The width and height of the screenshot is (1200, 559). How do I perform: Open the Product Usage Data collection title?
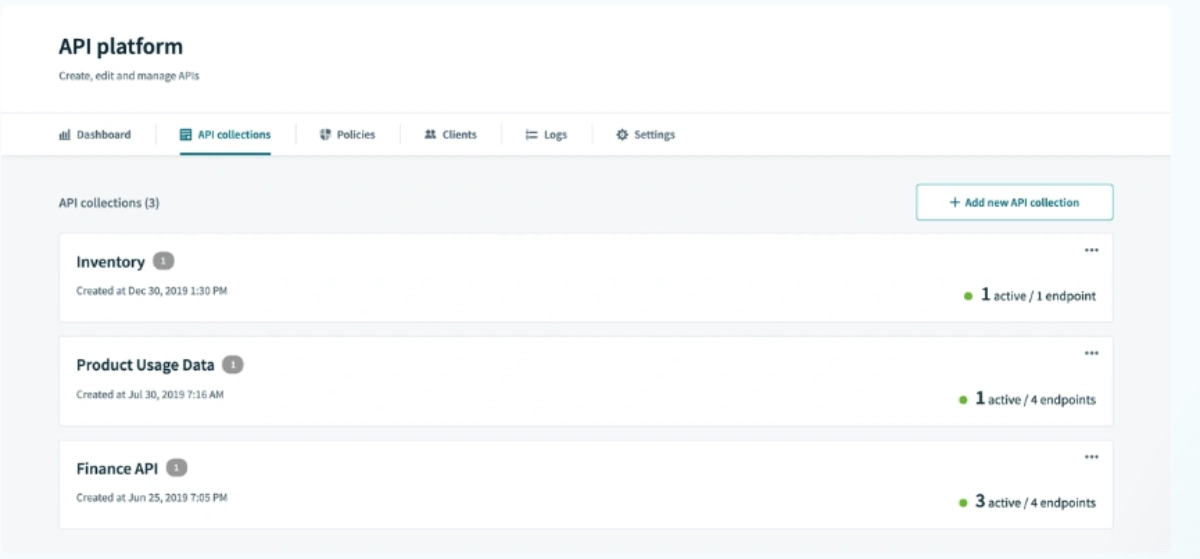145,365
